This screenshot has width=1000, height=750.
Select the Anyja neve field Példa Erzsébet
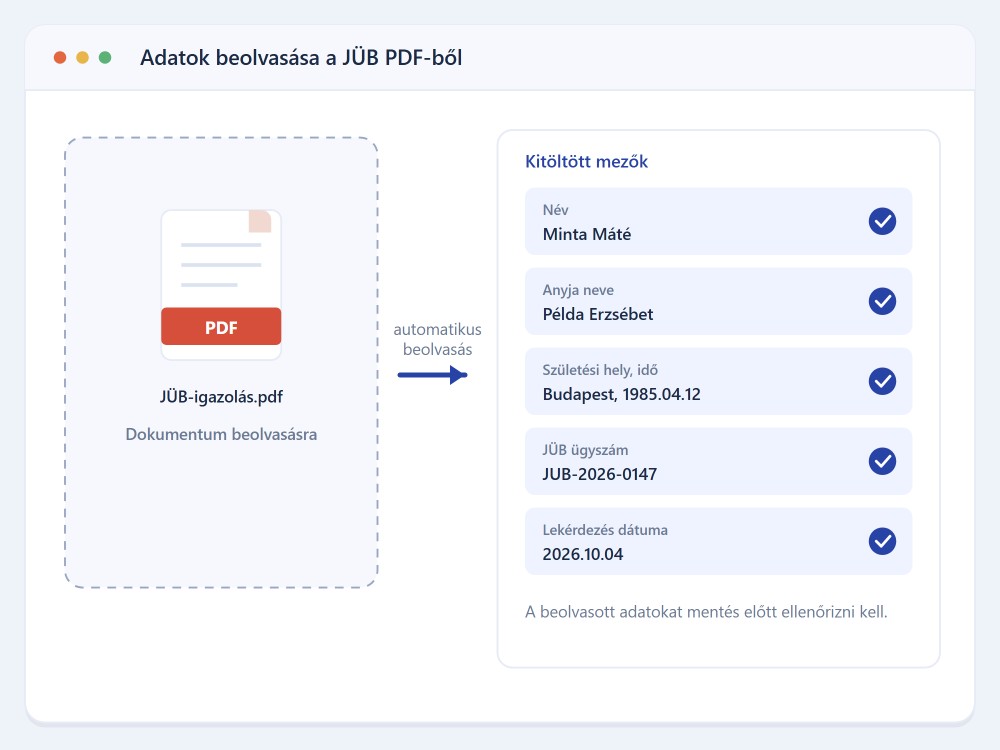tap(718, 301)
